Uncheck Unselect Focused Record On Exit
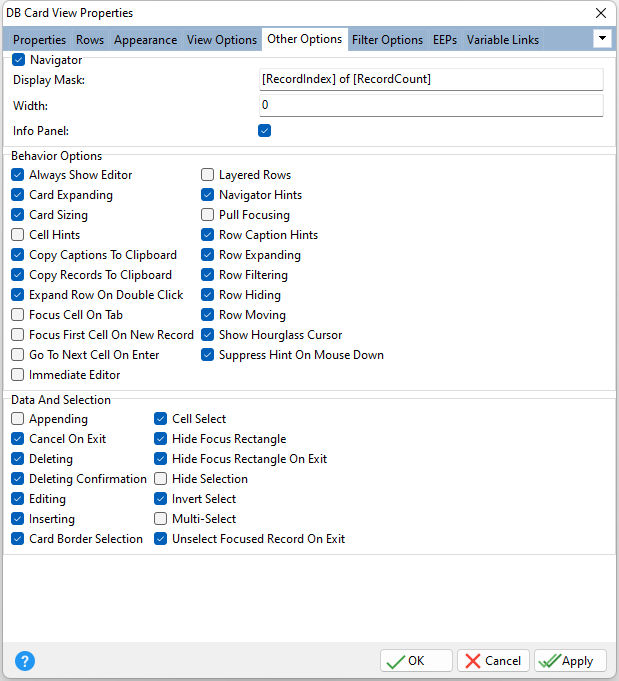Image resolution: width=619 pixels, height=681 pixels. (161, 539)
